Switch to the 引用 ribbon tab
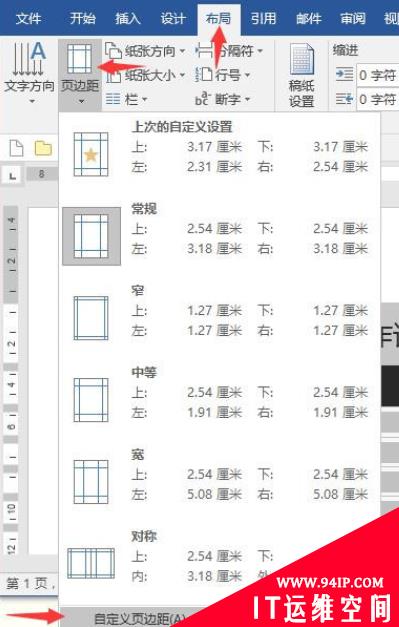399x627 pixels. point(263,18)
